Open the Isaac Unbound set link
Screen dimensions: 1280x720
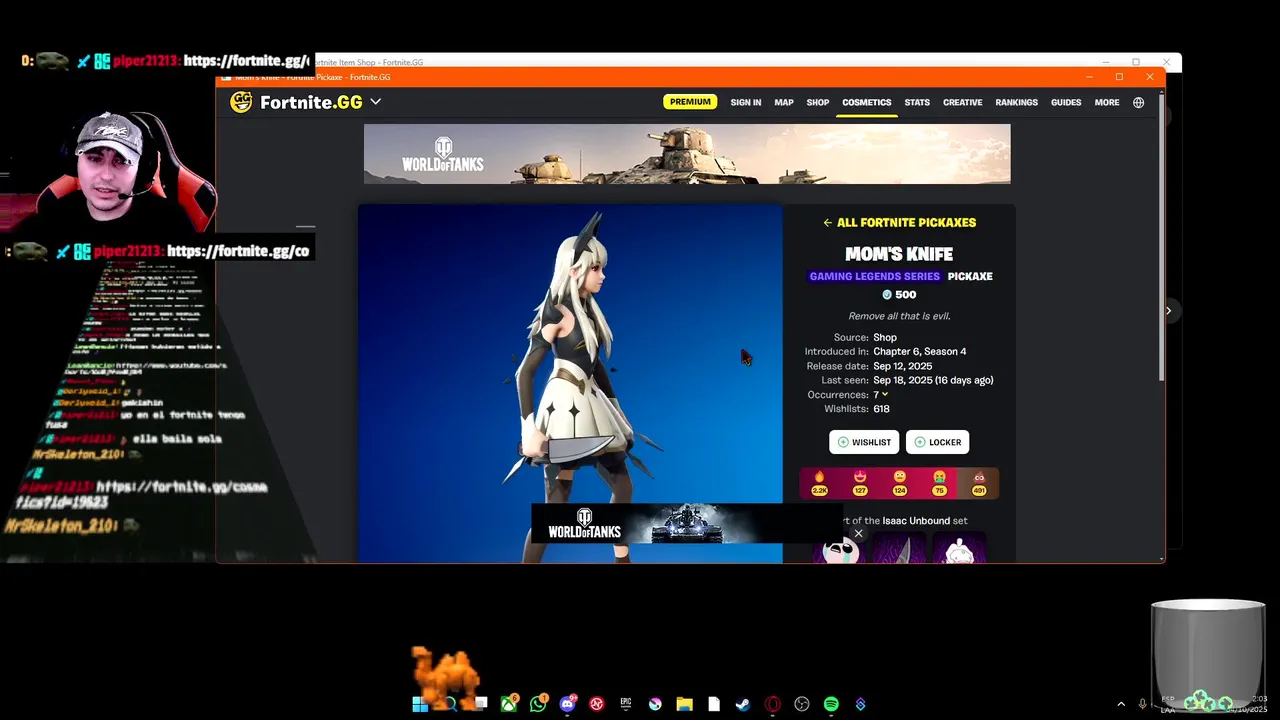916,521
